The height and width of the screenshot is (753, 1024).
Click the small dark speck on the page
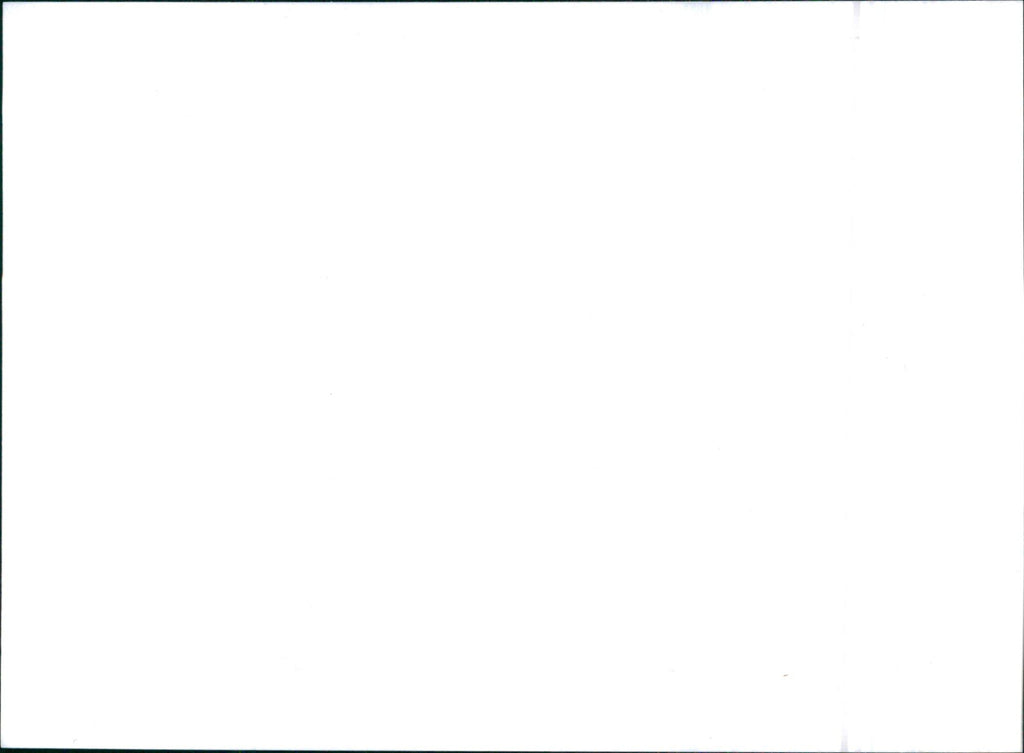click(x=786, y=675)
